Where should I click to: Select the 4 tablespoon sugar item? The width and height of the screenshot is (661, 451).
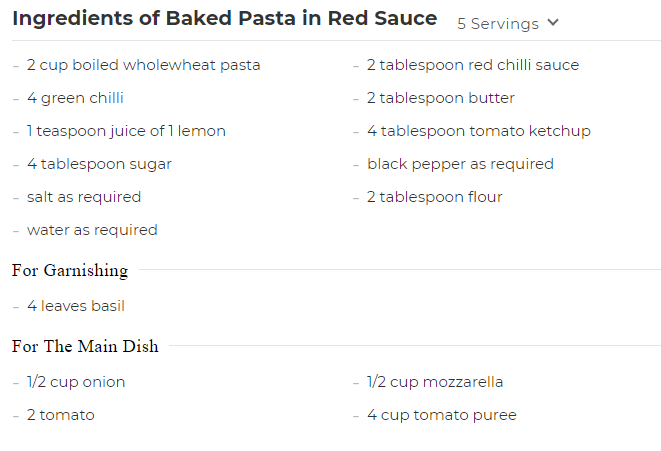click(99, 164)
